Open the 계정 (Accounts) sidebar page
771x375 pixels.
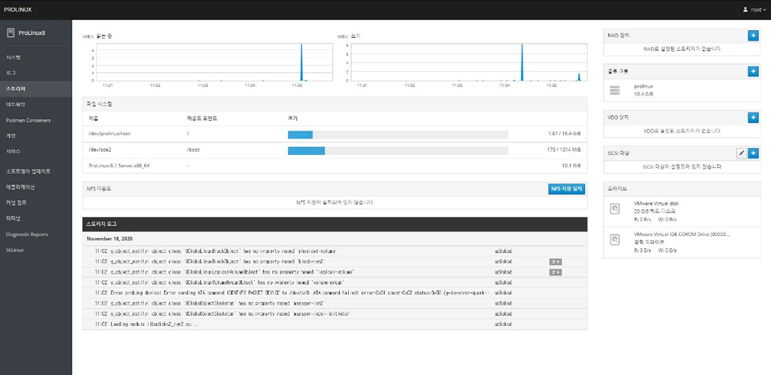tap(36, 136)
